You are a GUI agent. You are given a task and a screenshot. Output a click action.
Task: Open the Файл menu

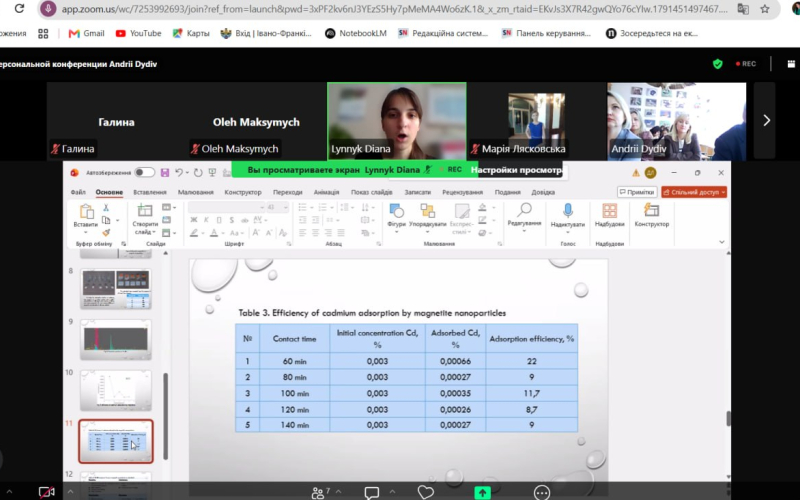[78, 192]
